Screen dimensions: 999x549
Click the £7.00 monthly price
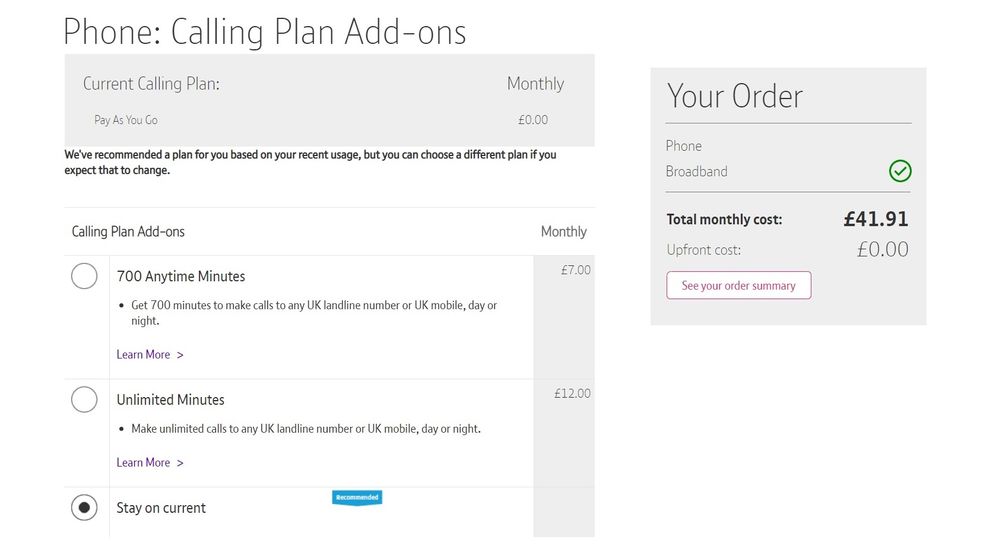click(576, 270)
